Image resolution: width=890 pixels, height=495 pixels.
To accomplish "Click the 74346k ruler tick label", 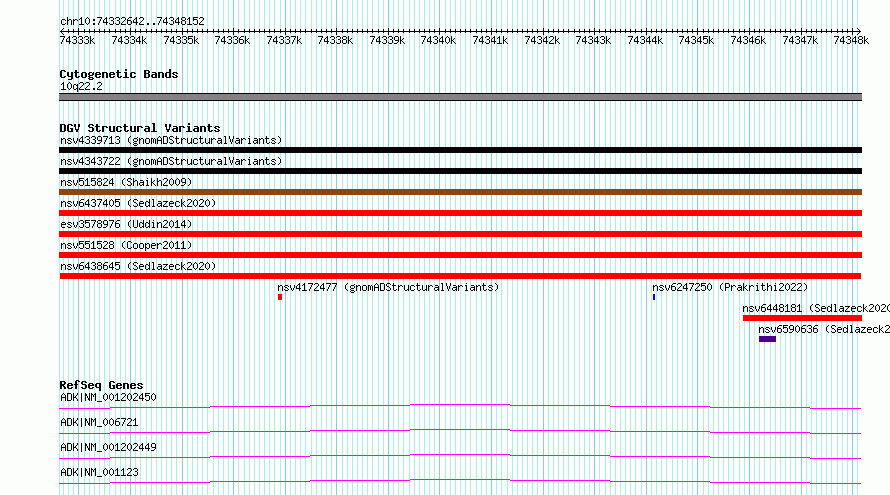I will click(x=748, y=40).
